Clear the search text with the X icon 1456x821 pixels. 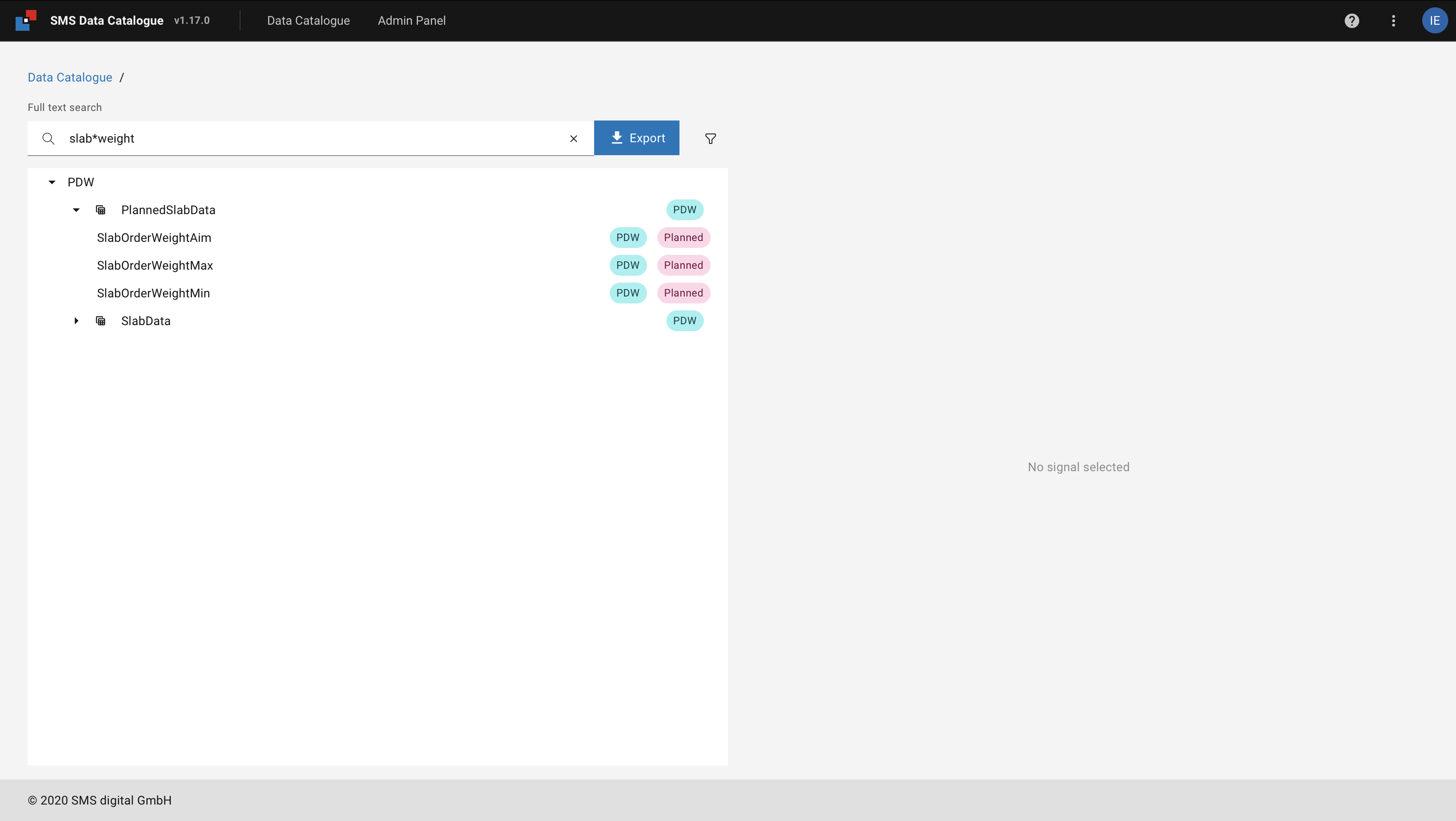point(573,139)
